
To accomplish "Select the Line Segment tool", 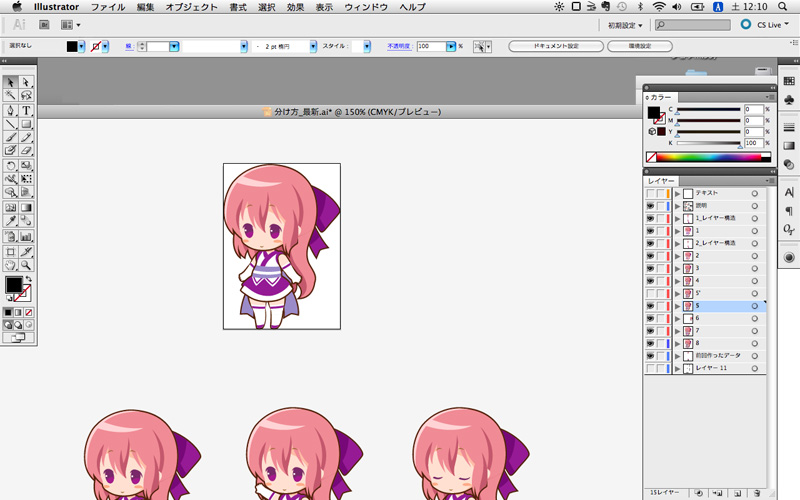I will pyautogui.click(x=10, y=124).
